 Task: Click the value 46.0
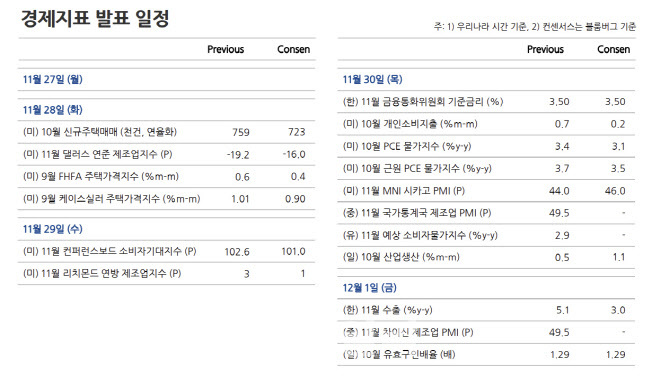click(x=615, y=191)
